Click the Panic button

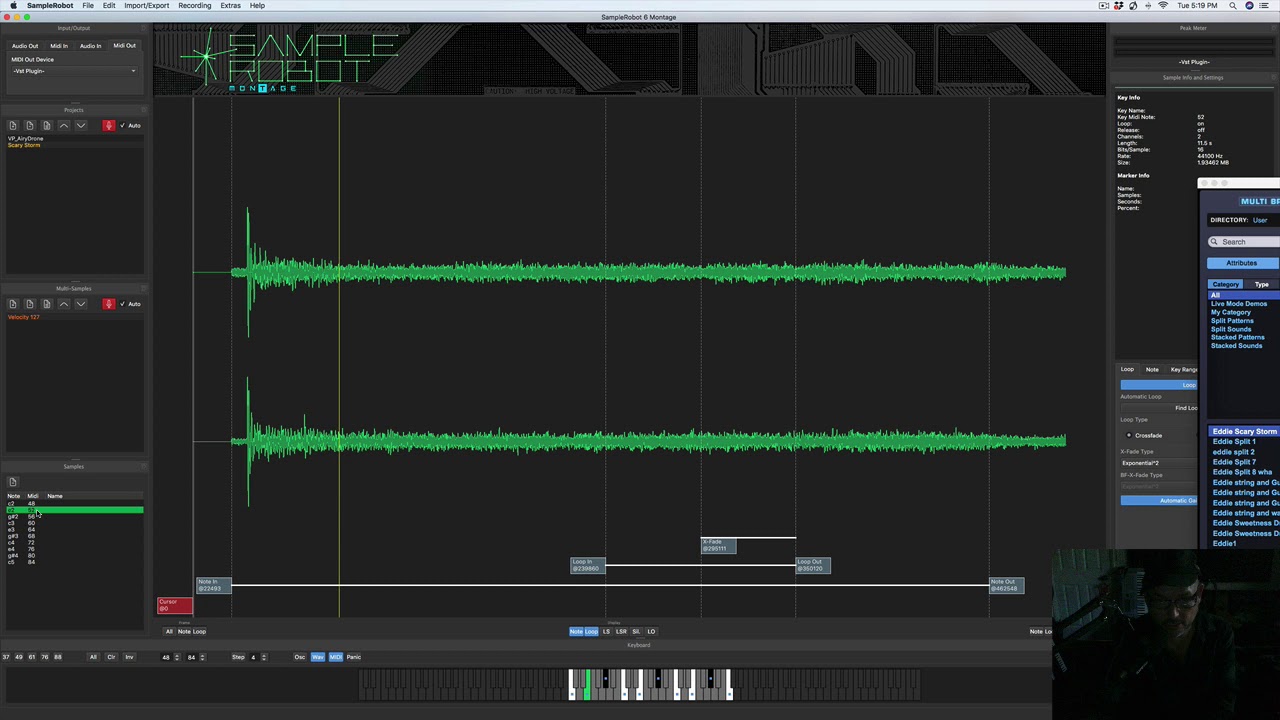[353, 657]
